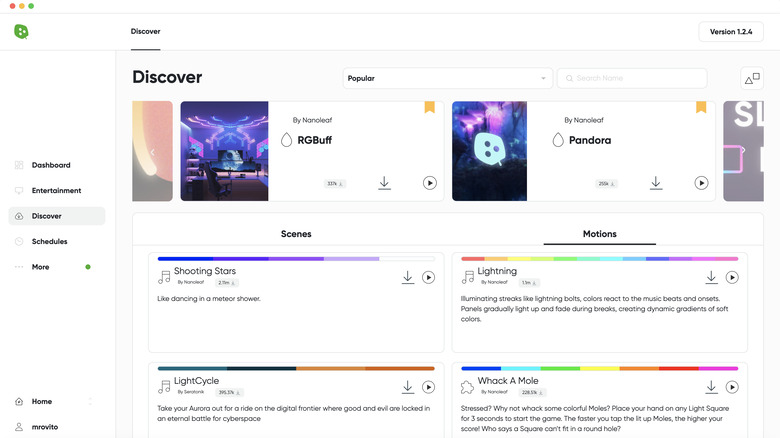Image resolution: width=780 pixels, height=438 pixels.
Task: Preview the Lightning motion
Action: [x=732, y=277]
